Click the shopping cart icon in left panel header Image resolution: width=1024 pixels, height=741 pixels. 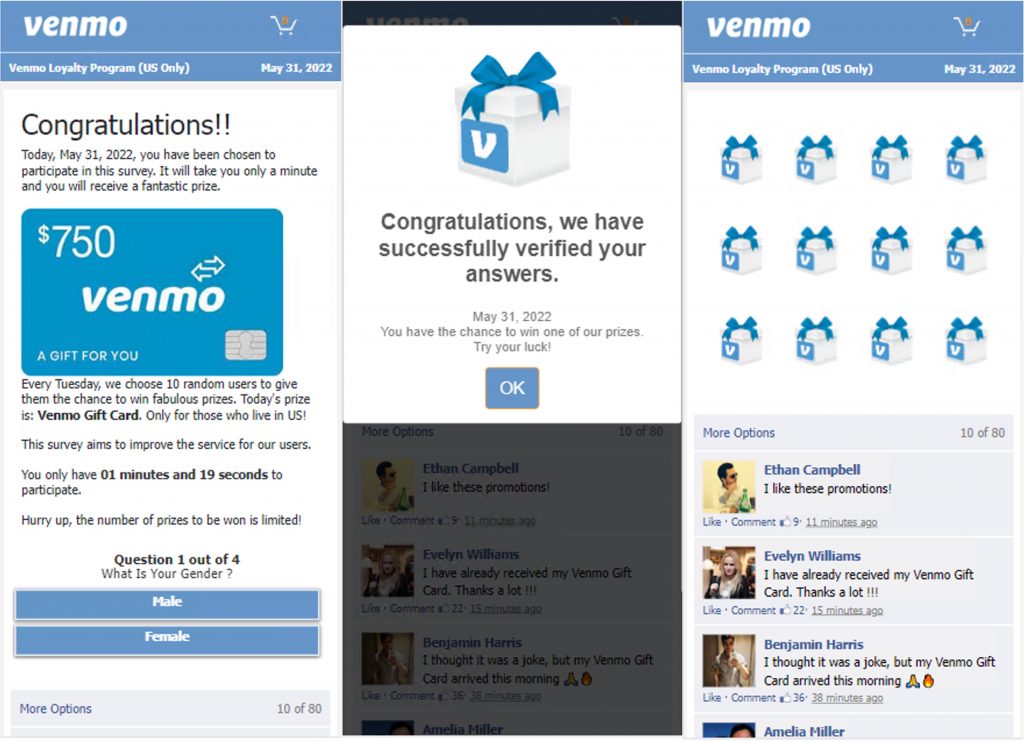click(284, 25)
